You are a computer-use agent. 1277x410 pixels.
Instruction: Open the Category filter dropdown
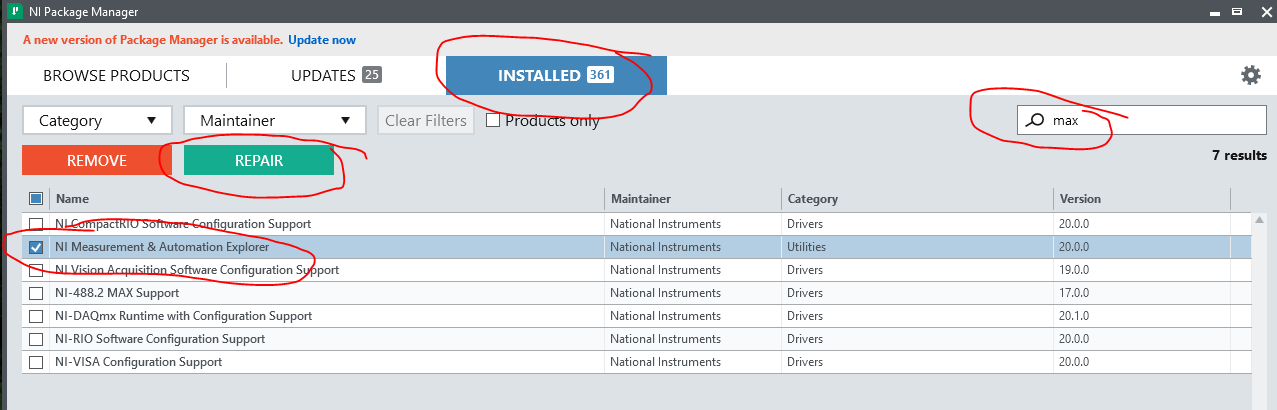click(x=98, y=120)
